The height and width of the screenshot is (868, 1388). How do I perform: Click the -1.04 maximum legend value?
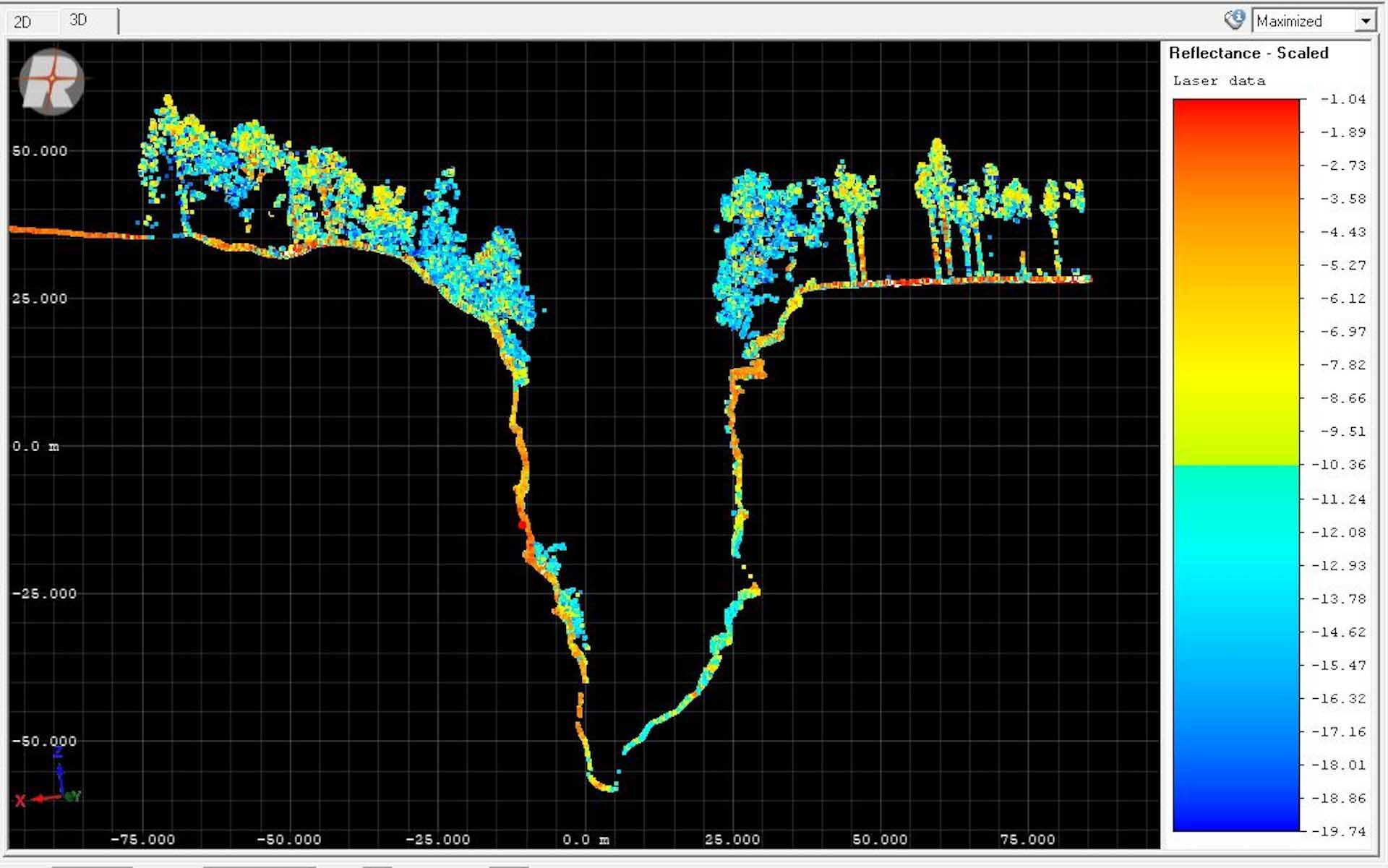(x=1342, y=99)
